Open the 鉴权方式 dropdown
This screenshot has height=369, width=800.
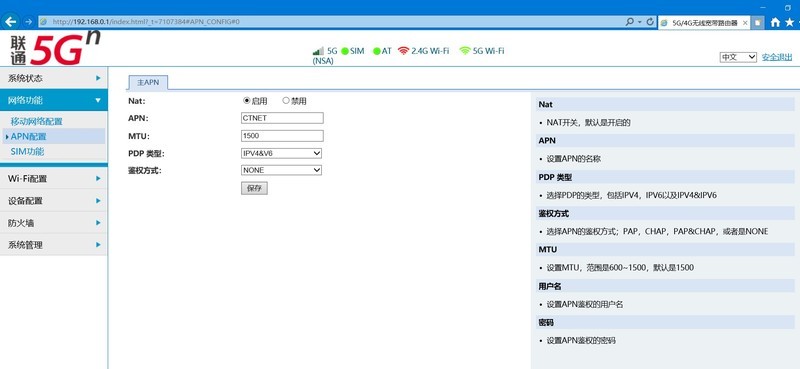click(x=281, y=170)
